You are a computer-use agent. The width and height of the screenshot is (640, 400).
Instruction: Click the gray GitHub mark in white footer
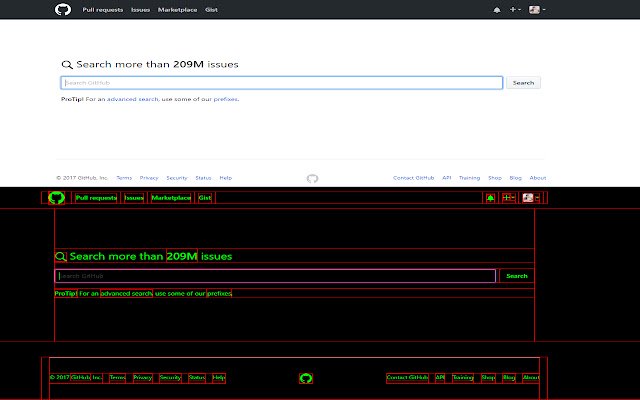click(312, 178)
